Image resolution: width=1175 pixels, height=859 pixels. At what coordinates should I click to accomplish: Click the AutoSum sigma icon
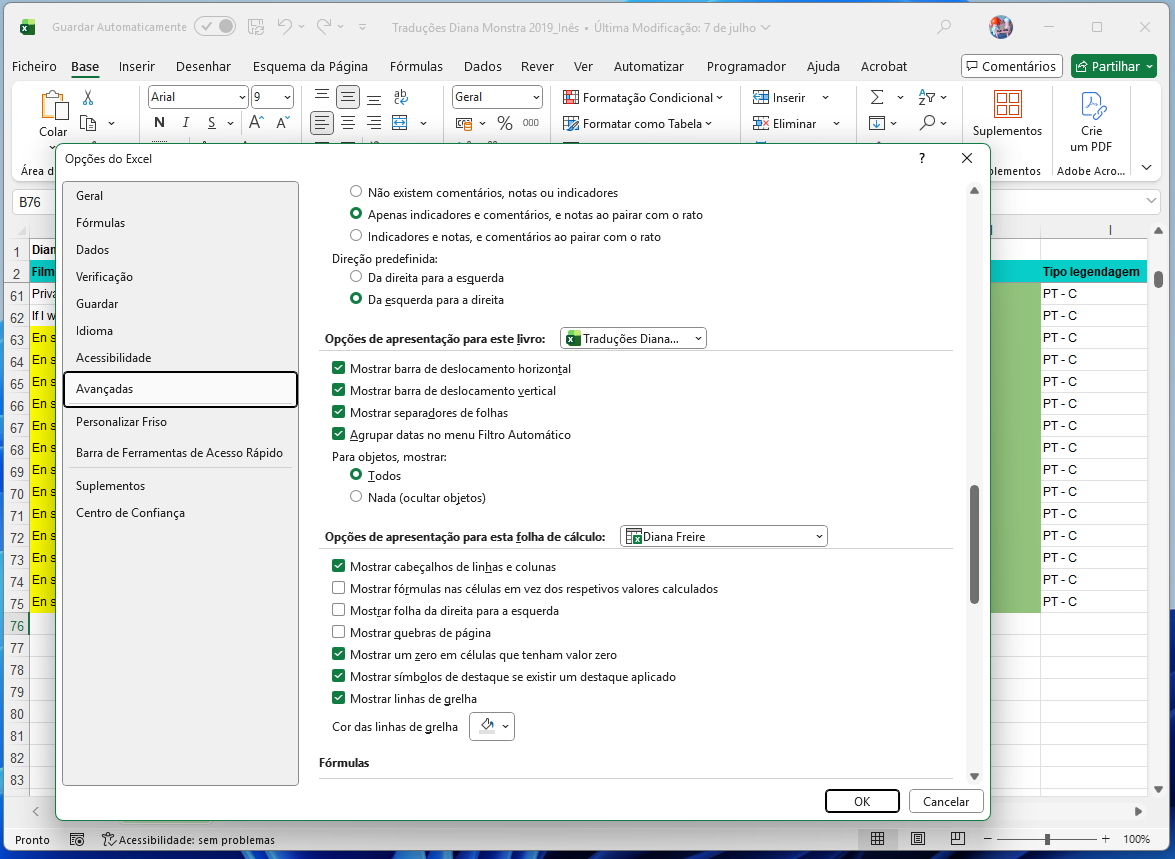click(x=877, y=98)
